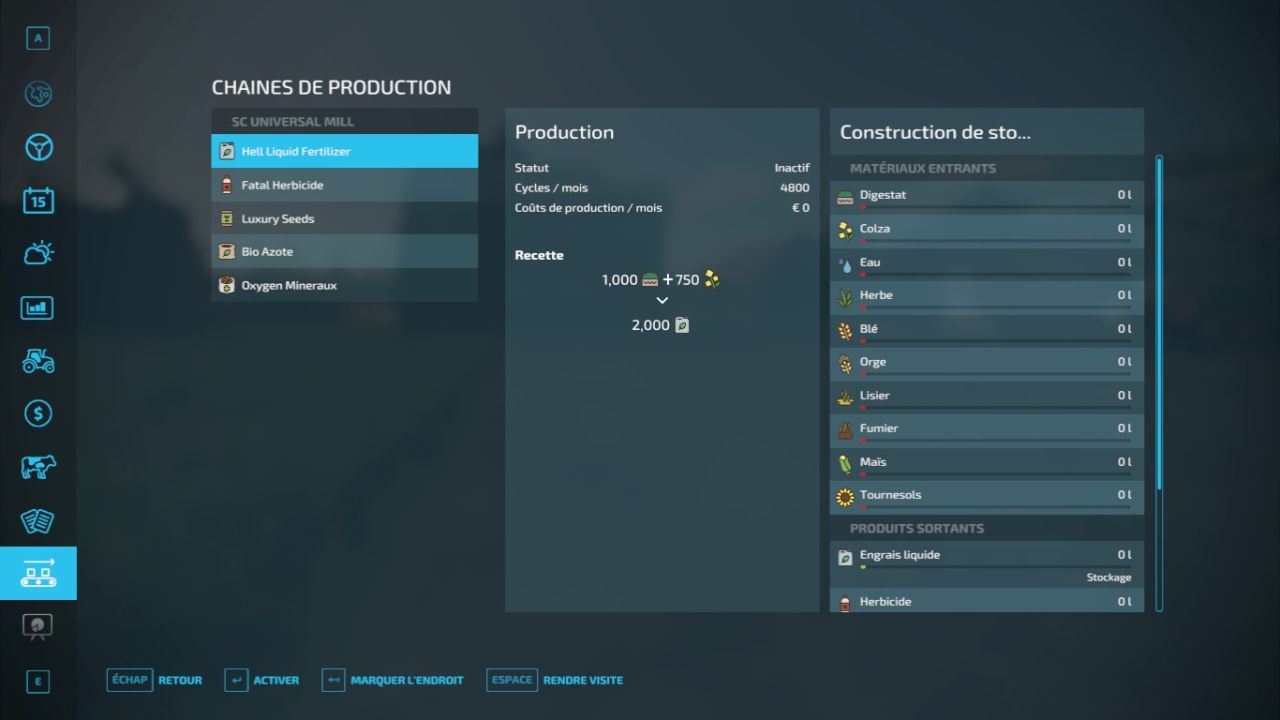Viewport: 1280px width, 720px height.
Task: Click the A key page-up icon
Action: pyautogui.click(x=38, y=39)
